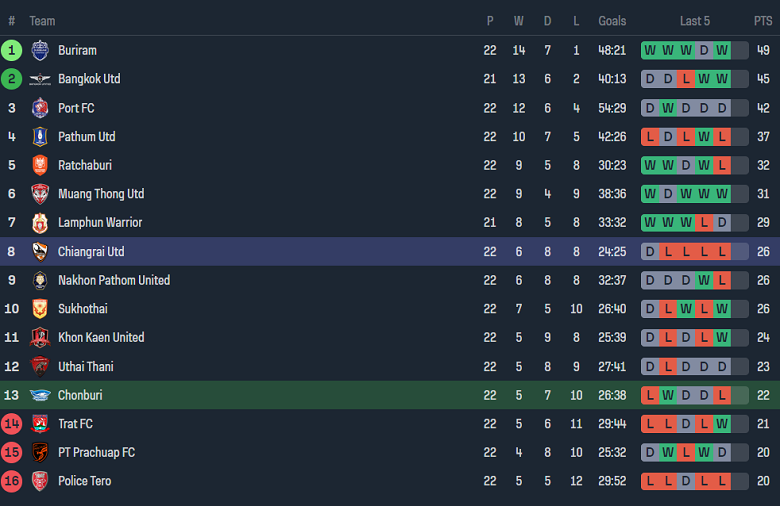Click the Chonburi shark logo icon

point(40,395)
